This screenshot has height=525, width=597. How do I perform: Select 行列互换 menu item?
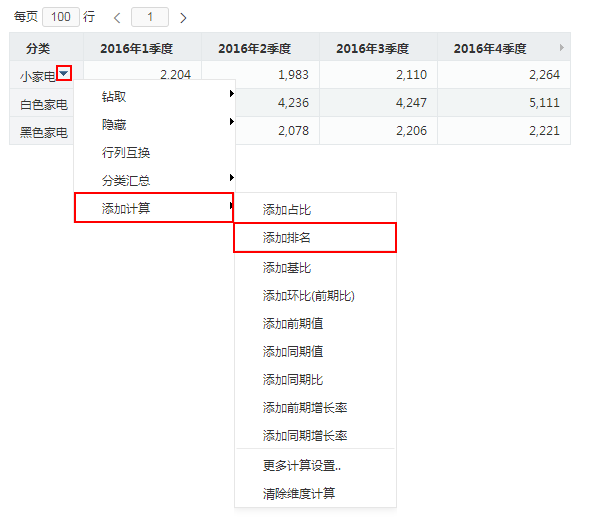pyautogui.click(x=154, y=153)
